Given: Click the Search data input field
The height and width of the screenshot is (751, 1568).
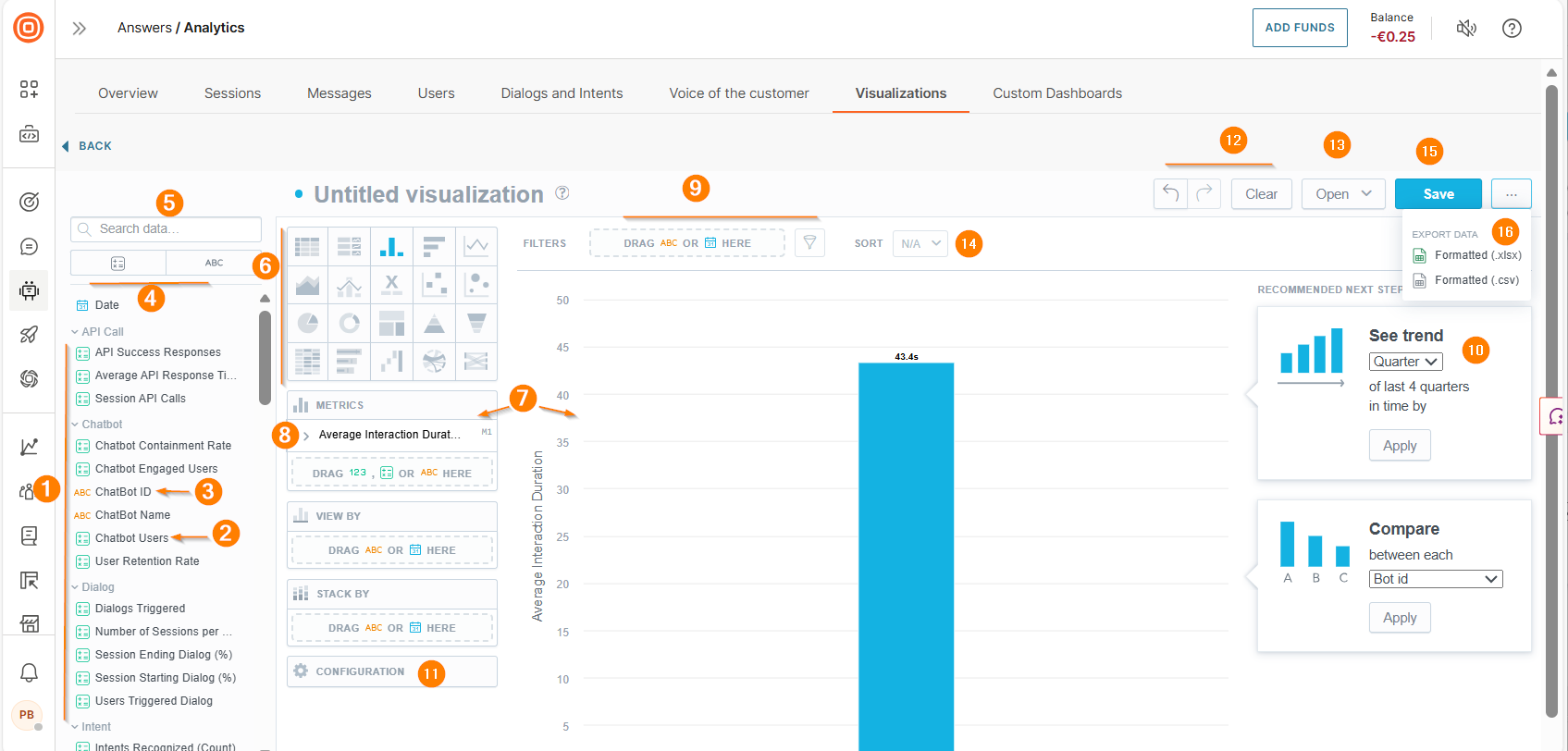Looking at the screenshot, I should tap(167, 228).
